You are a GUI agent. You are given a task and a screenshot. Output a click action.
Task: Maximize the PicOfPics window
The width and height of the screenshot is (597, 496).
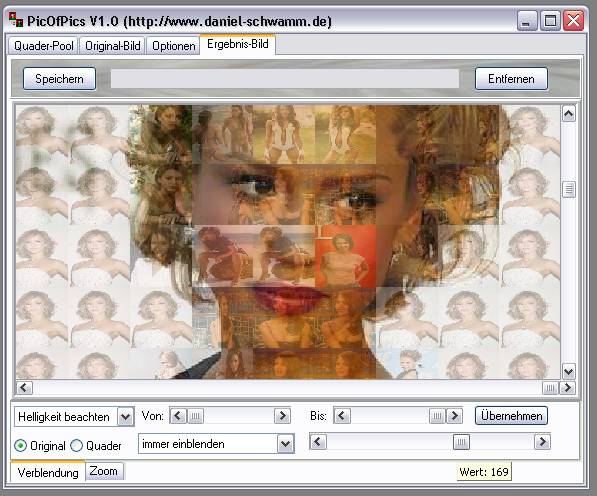[550, 21]
